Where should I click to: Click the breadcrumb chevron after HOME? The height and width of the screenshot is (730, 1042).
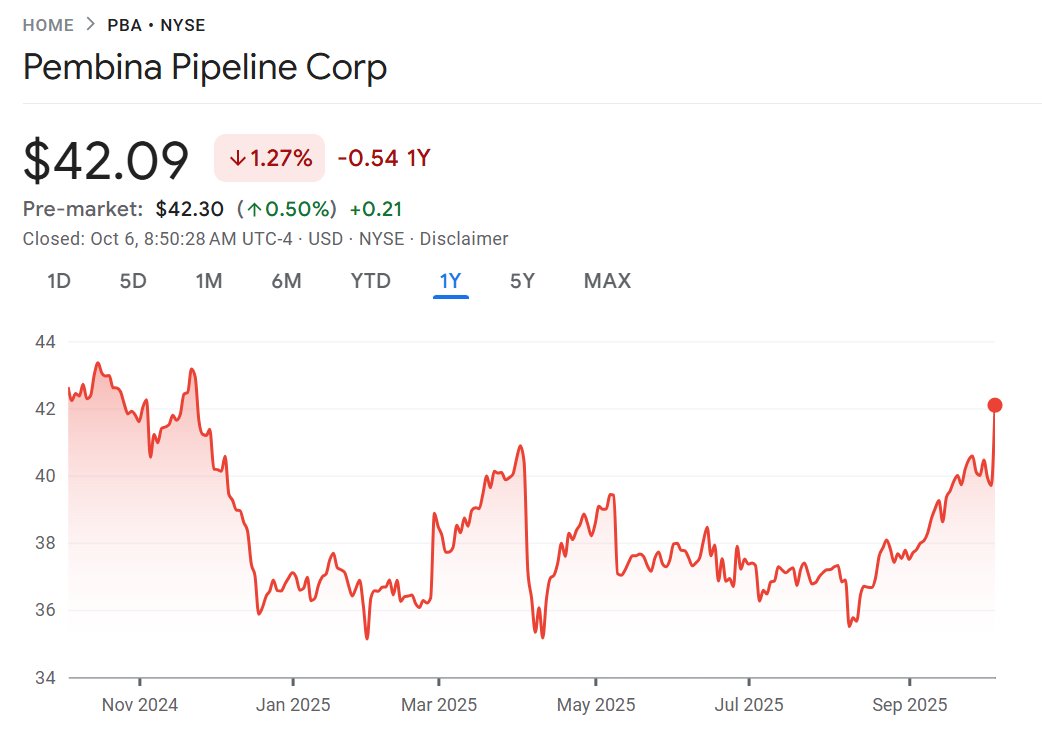tap(90, 25)
